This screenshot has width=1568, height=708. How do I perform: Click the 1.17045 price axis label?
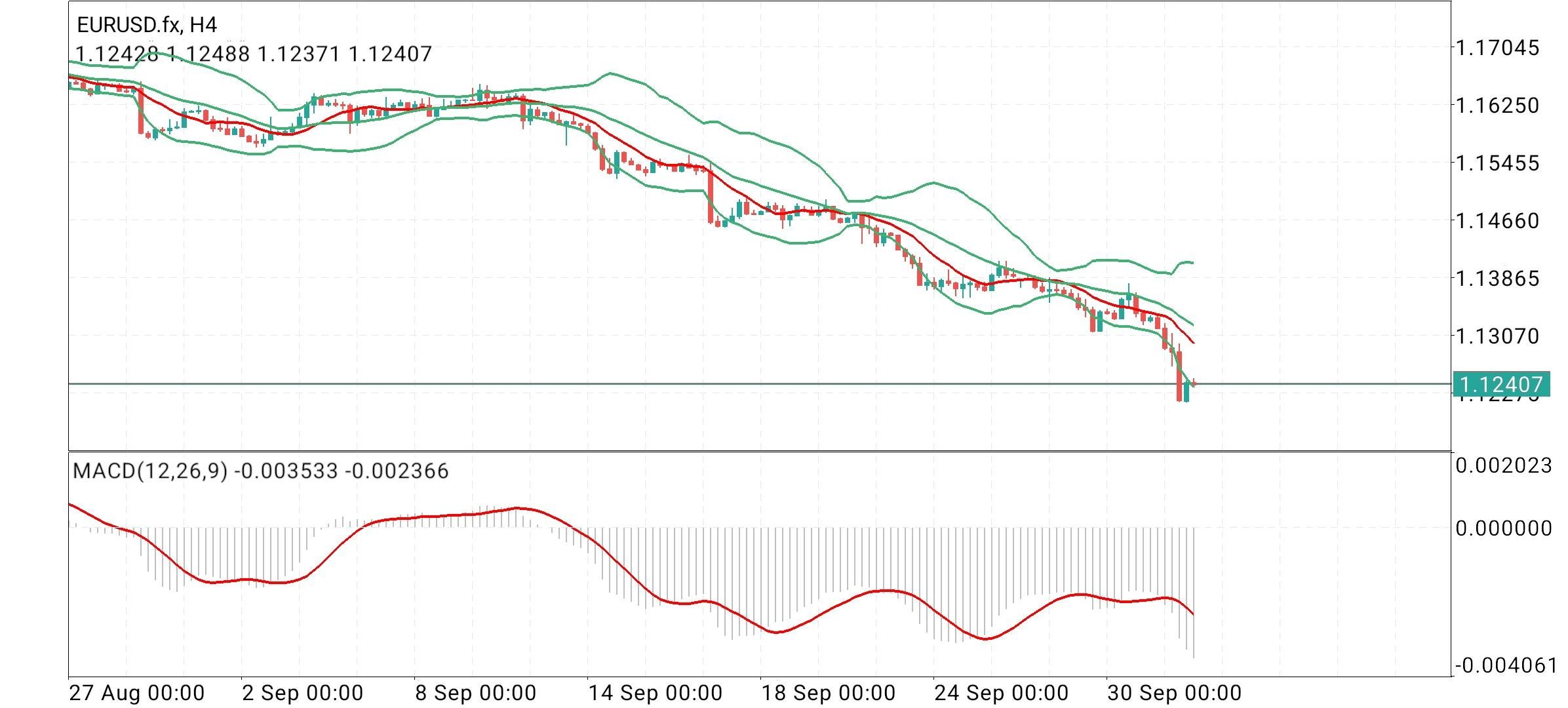coord(1497,48)
